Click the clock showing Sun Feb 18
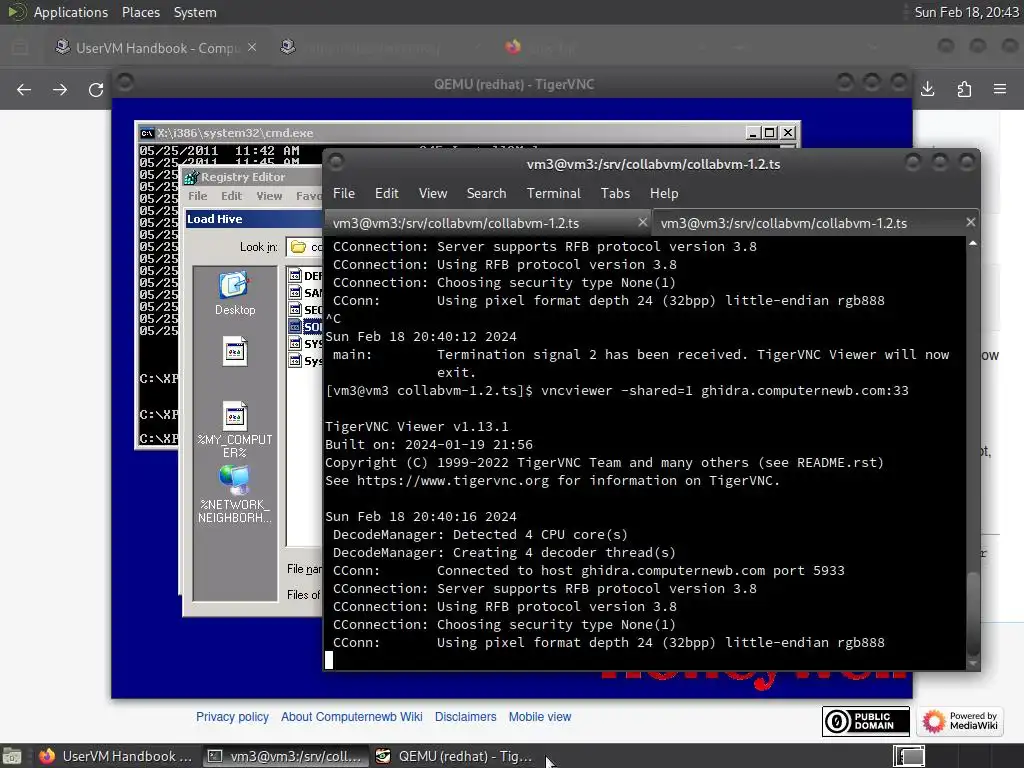Screen dimensions: 1024x768 (x=966, y=12)
